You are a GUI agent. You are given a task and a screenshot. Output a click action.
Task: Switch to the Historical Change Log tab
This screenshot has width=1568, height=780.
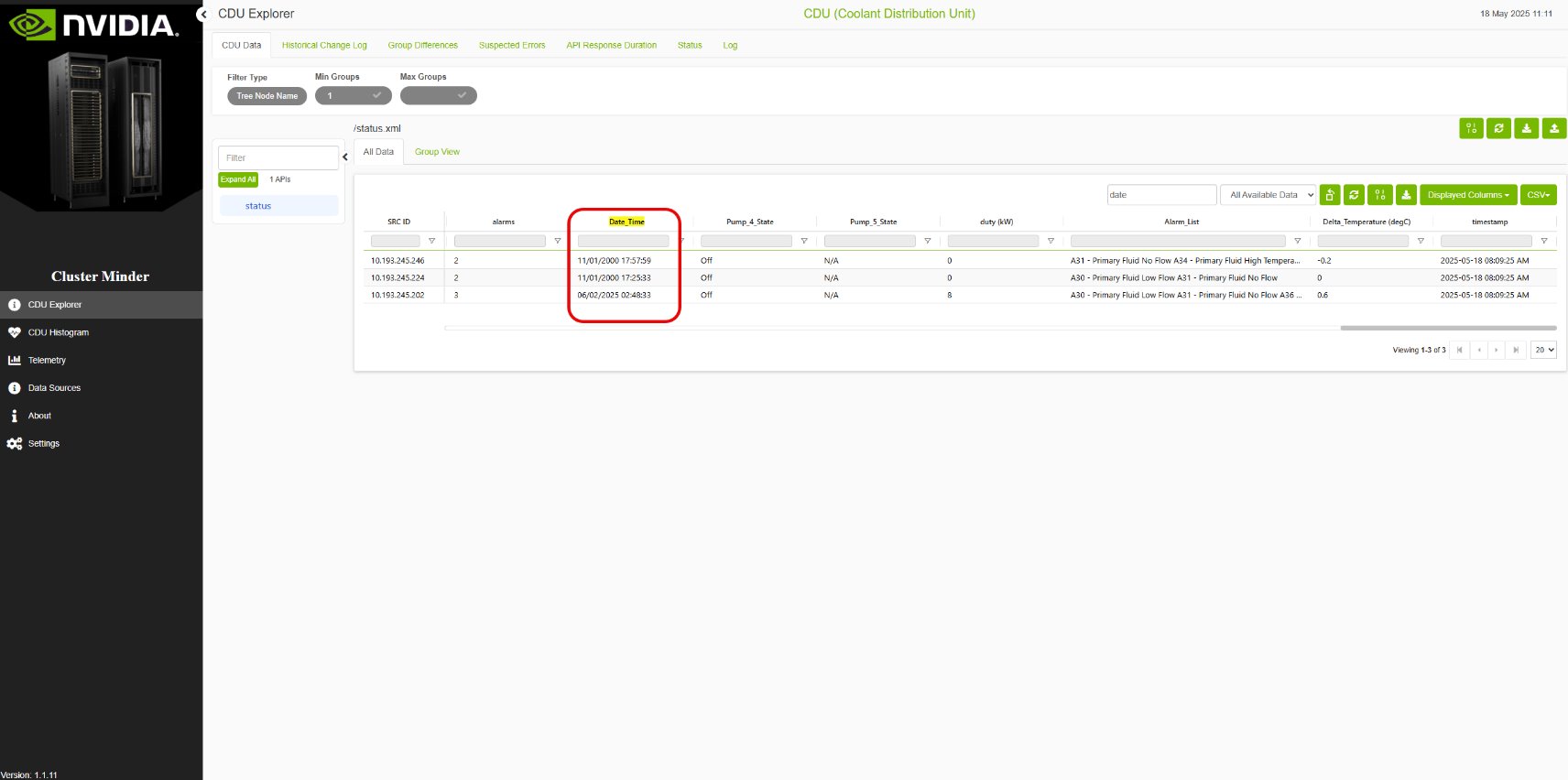(324, 45)
